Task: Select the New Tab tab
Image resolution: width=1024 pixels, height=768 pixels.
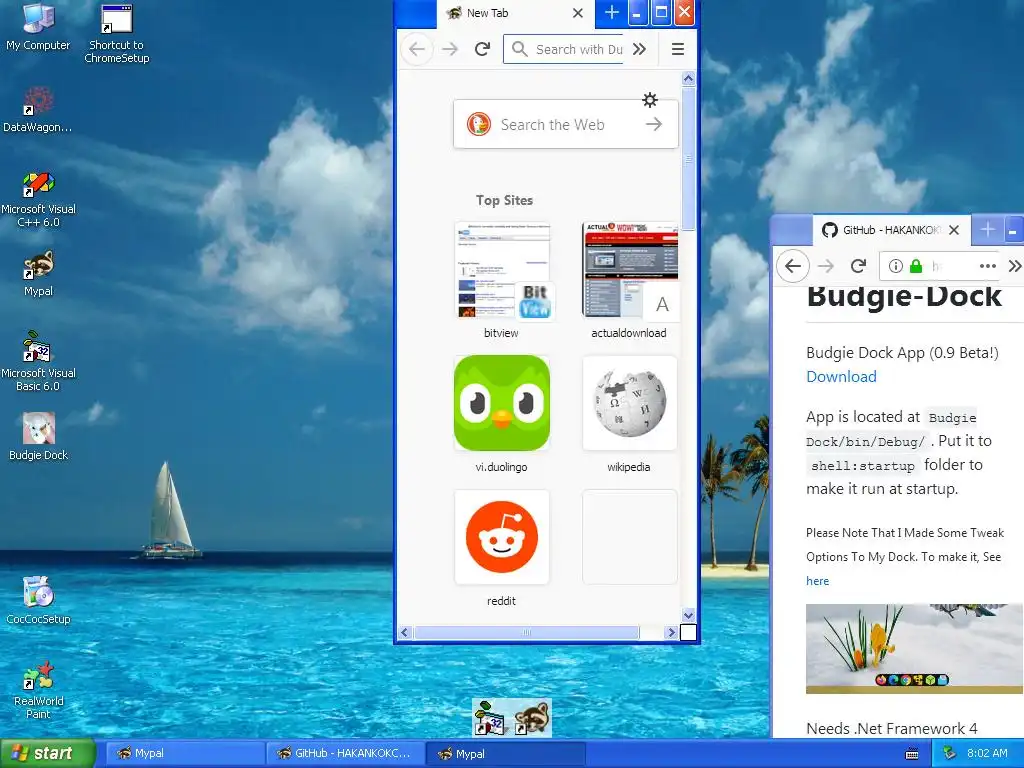Action: point(516,13)
